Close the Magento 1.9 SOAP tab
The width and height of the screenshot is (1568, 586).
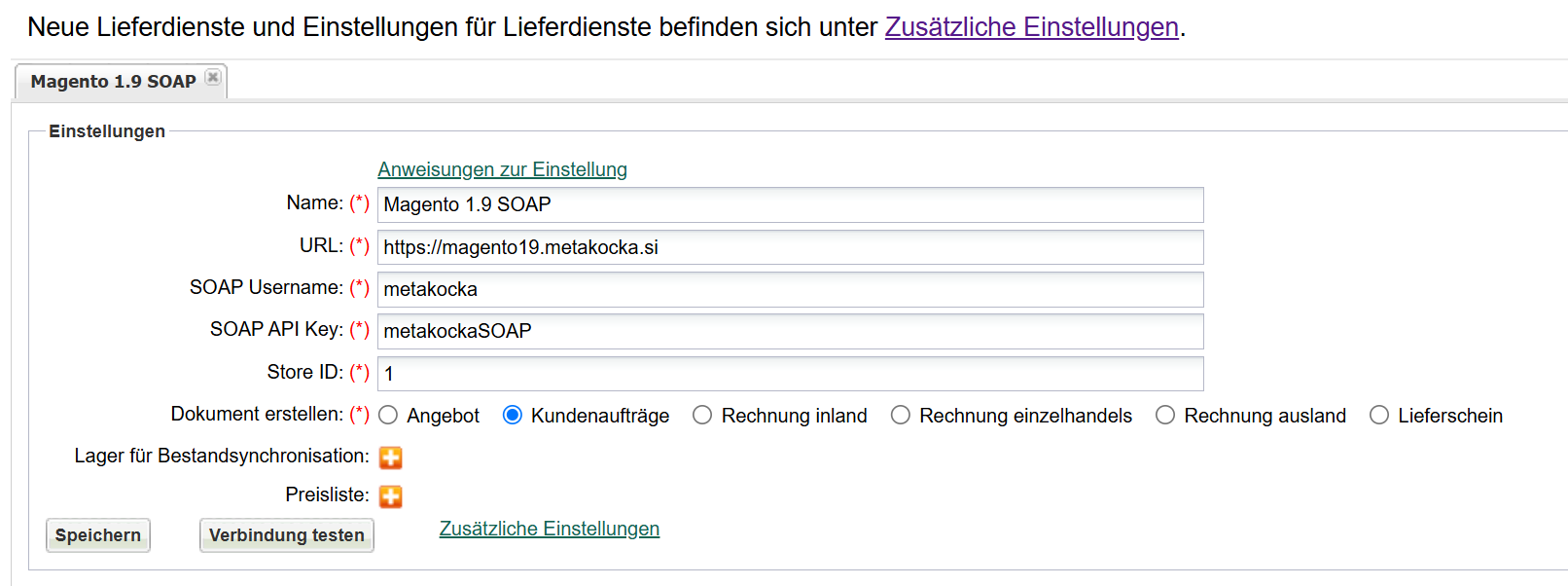pyautogui.click(x=213, y=77)
